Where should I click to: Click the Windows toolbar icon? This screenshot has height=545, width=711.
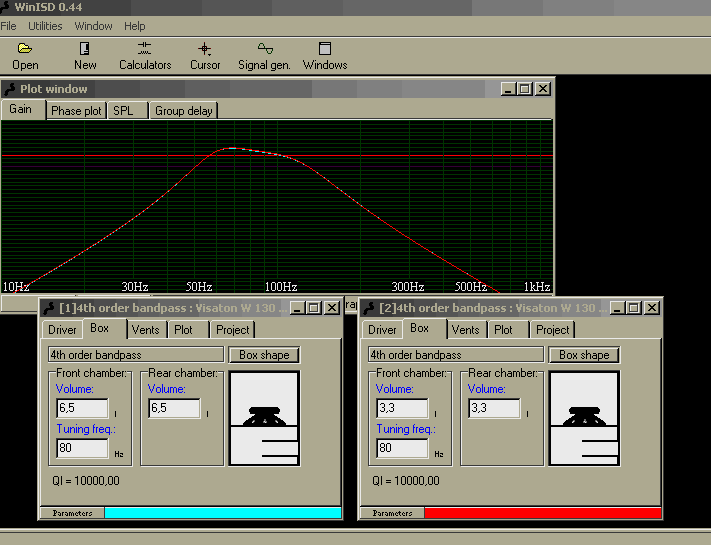coord(325,48)
